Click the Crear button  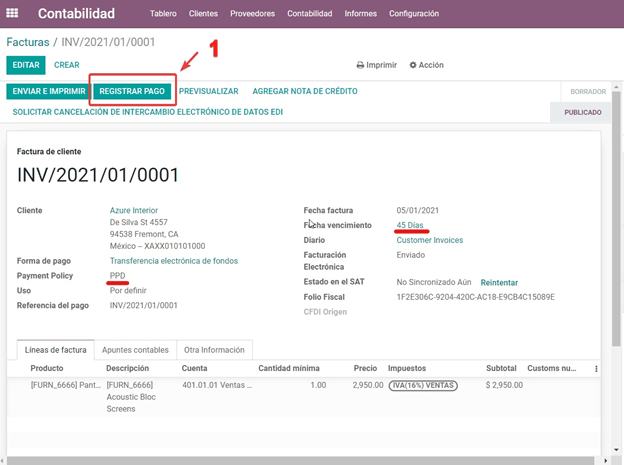(x=67, y=65)
